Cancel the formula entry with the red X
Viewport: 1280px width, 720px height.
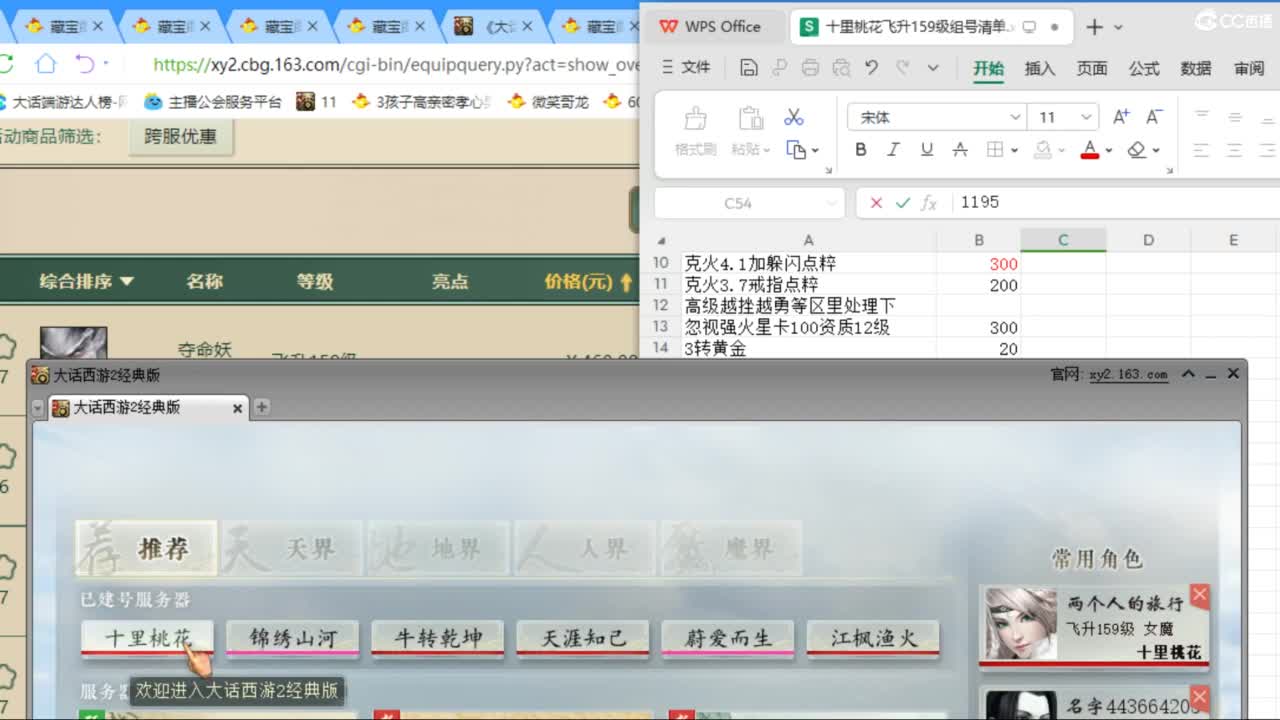point(876,203)
